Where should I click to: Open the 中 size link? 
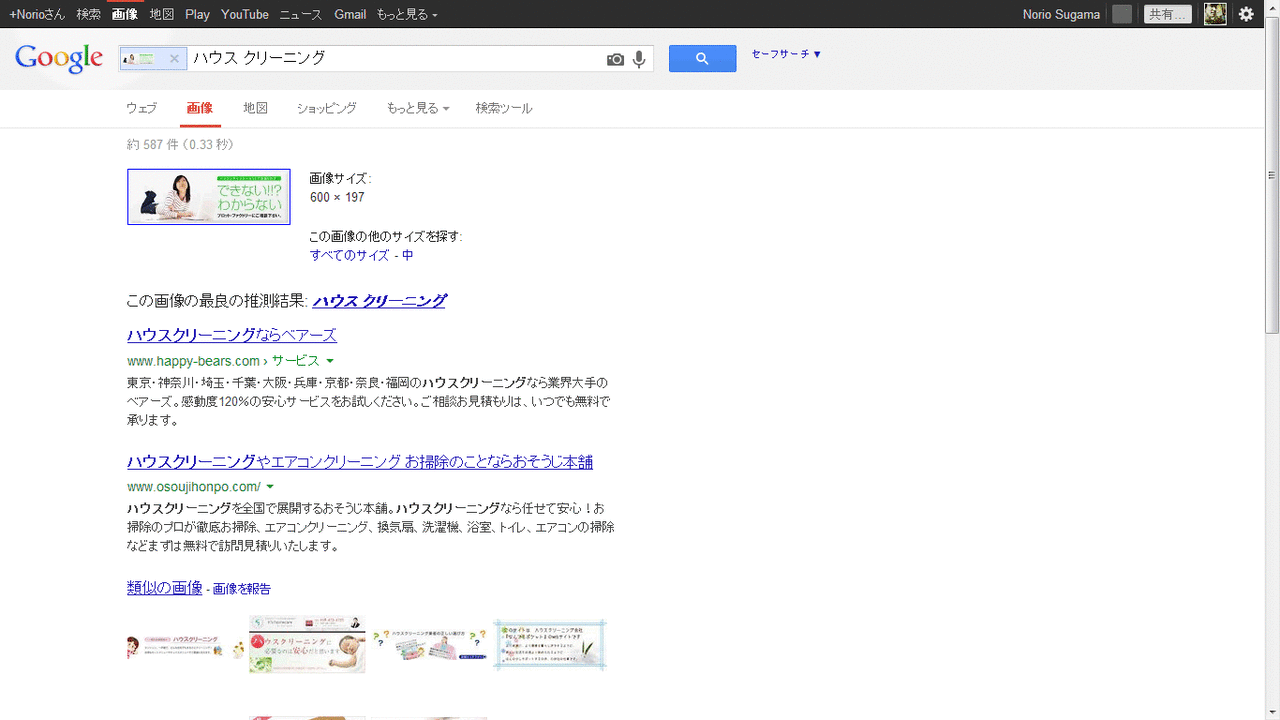(408, 255)
